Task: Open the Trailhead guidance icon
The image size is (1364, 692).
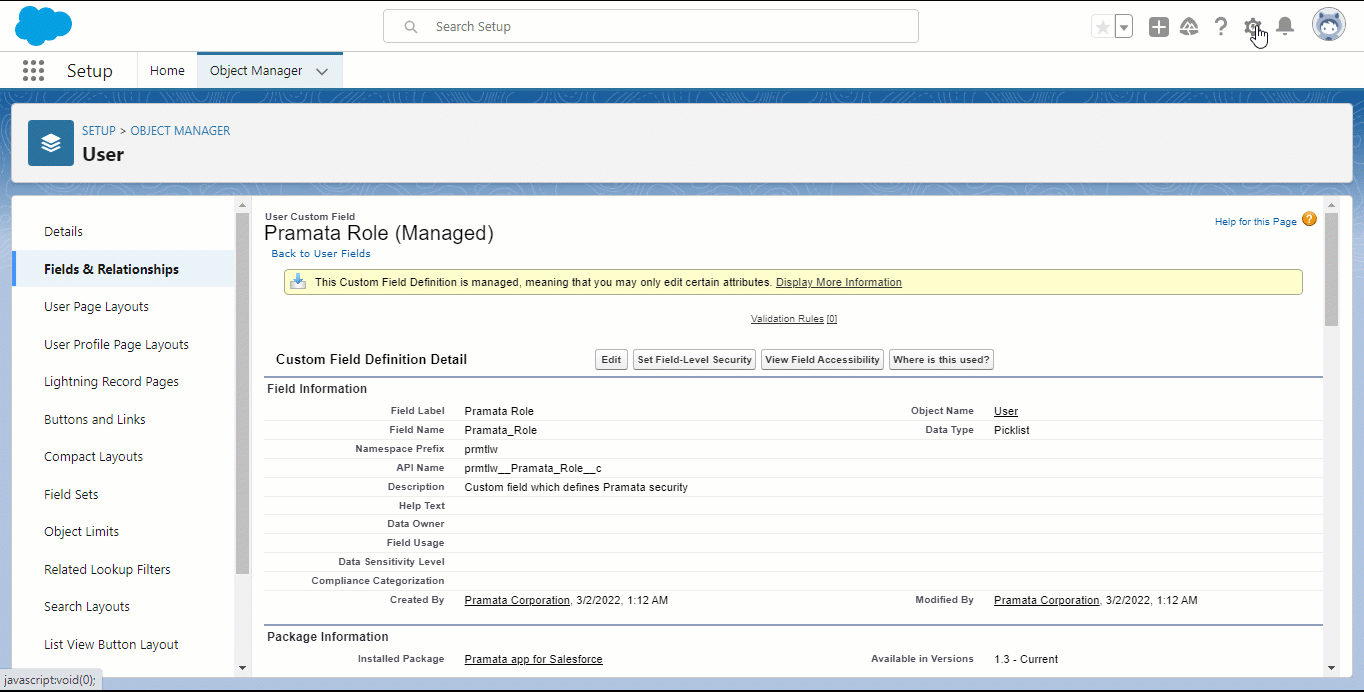Action: tap(1190, 27)
